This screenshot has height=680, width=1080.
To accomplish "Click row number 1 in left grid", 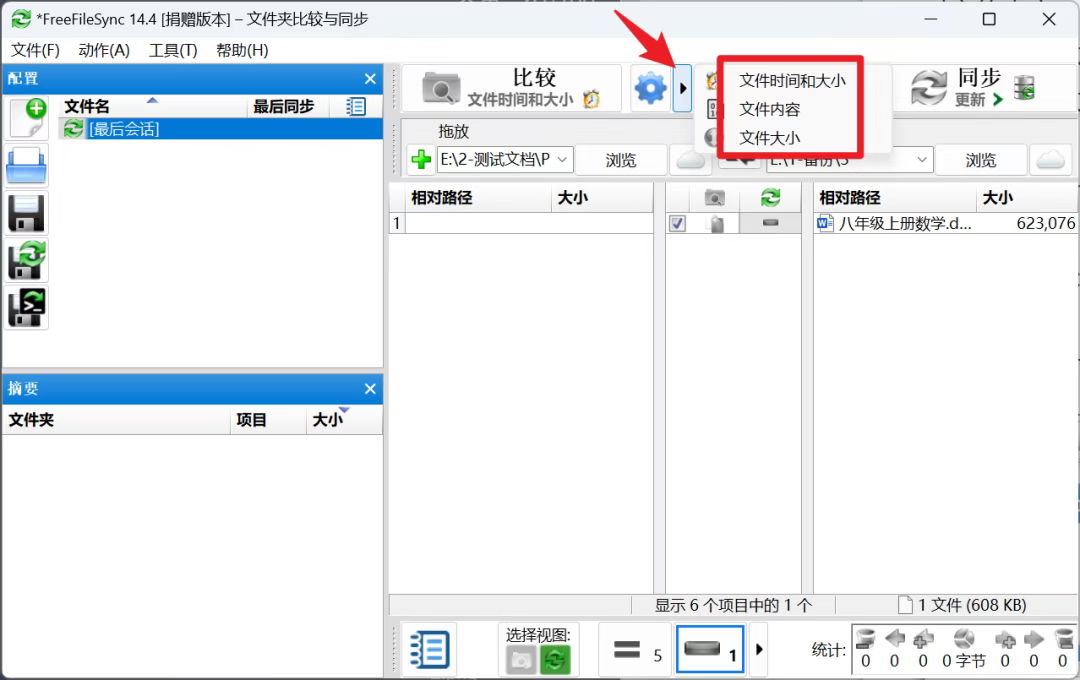I will (x=397, y=223).
